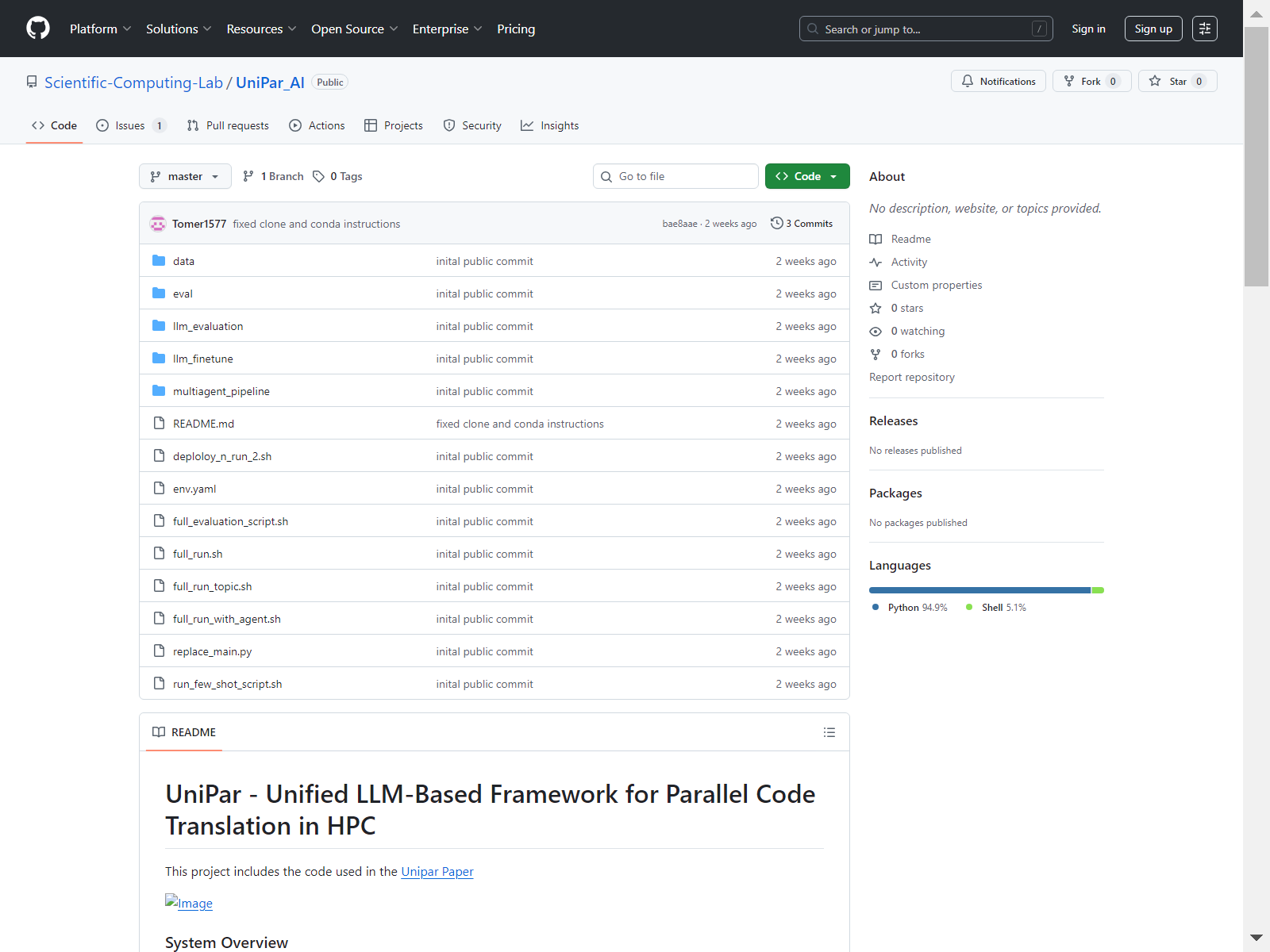Expand the Solutions menu

pyautogui.click(x=179, y=29)
